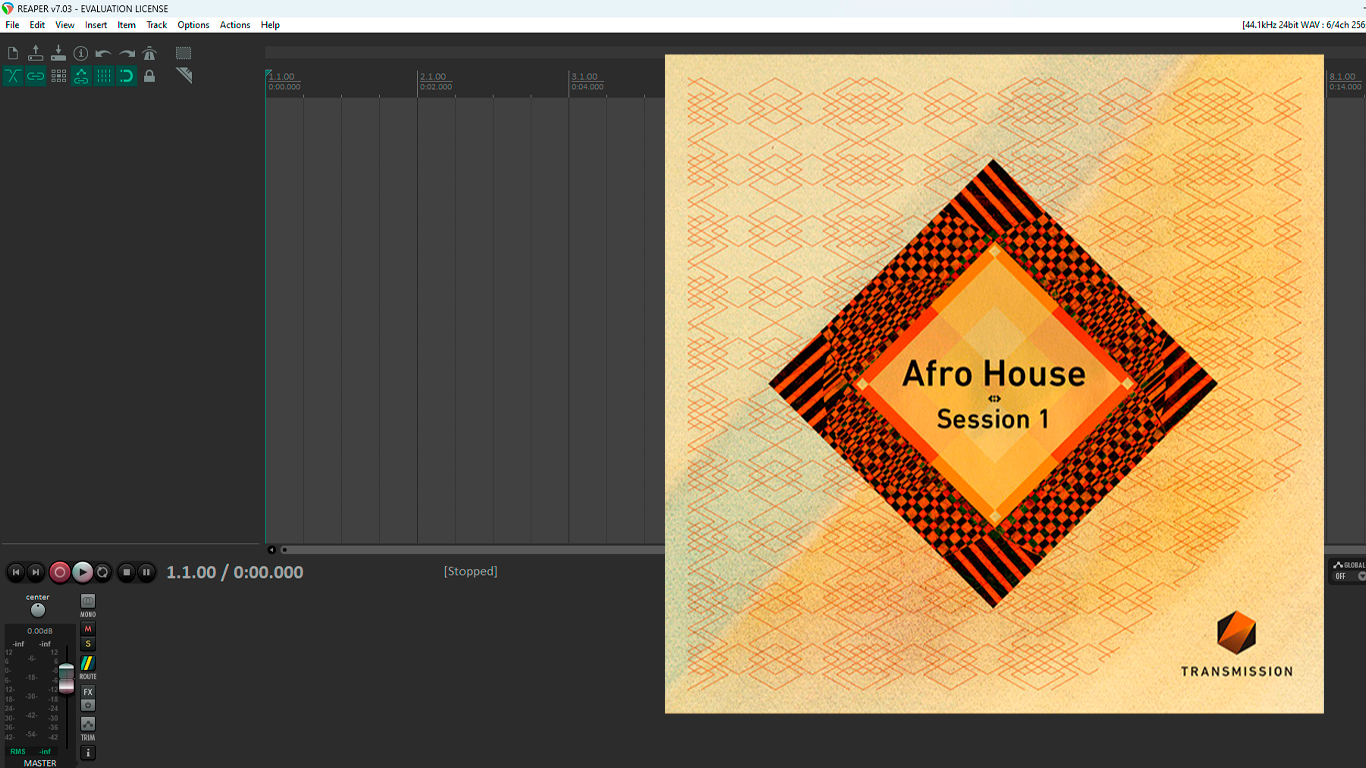Open the Item menu
This screenshot has height=768, width=1366.
[x=127, y=25]
